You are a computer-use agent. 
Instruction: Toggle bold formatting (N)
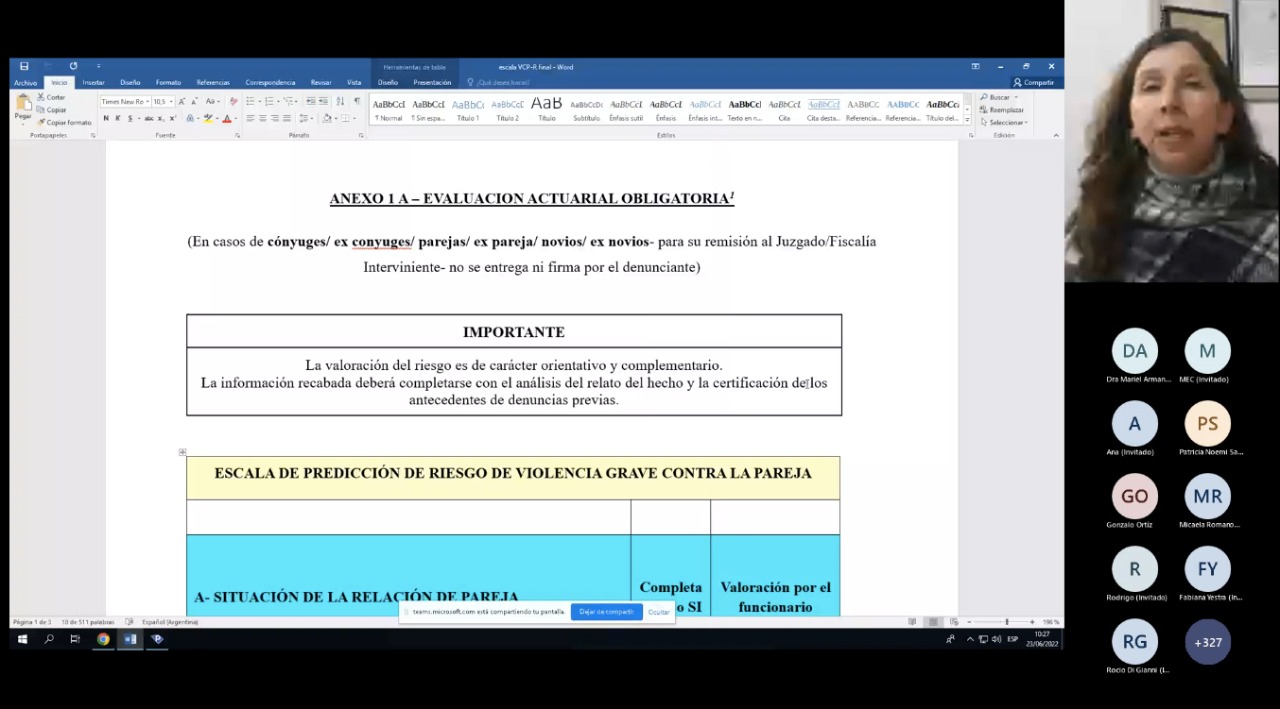tap(106, 118)
